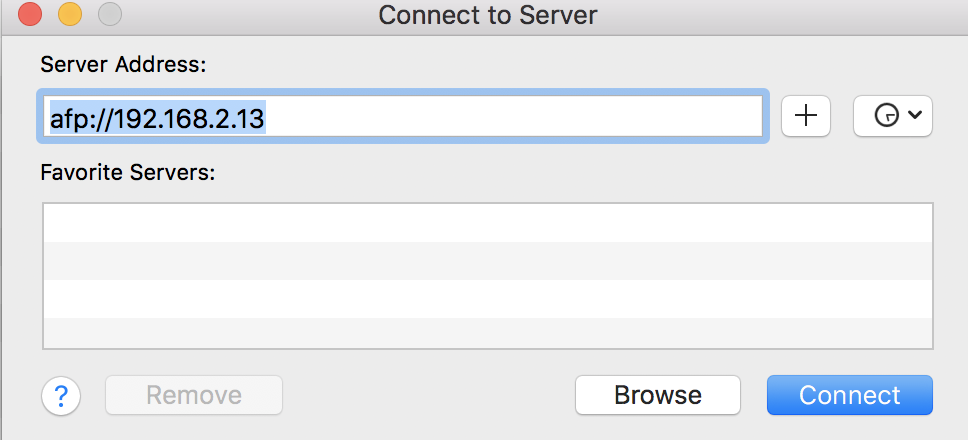Open the recent servers clock menu
The height and width of the screenshot is (440, 968).
pyautogui.click(x=893, y=115)
